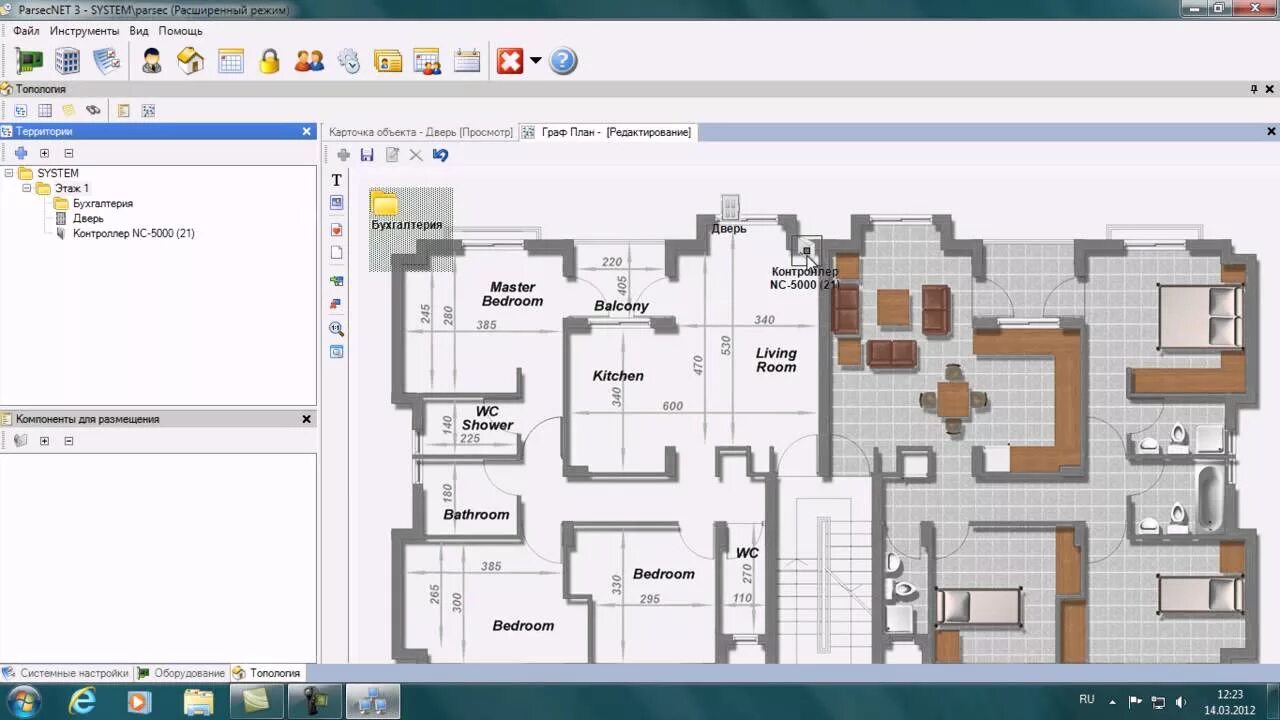Close the Компоненты для размещения panel

click(x=307, y=419)
